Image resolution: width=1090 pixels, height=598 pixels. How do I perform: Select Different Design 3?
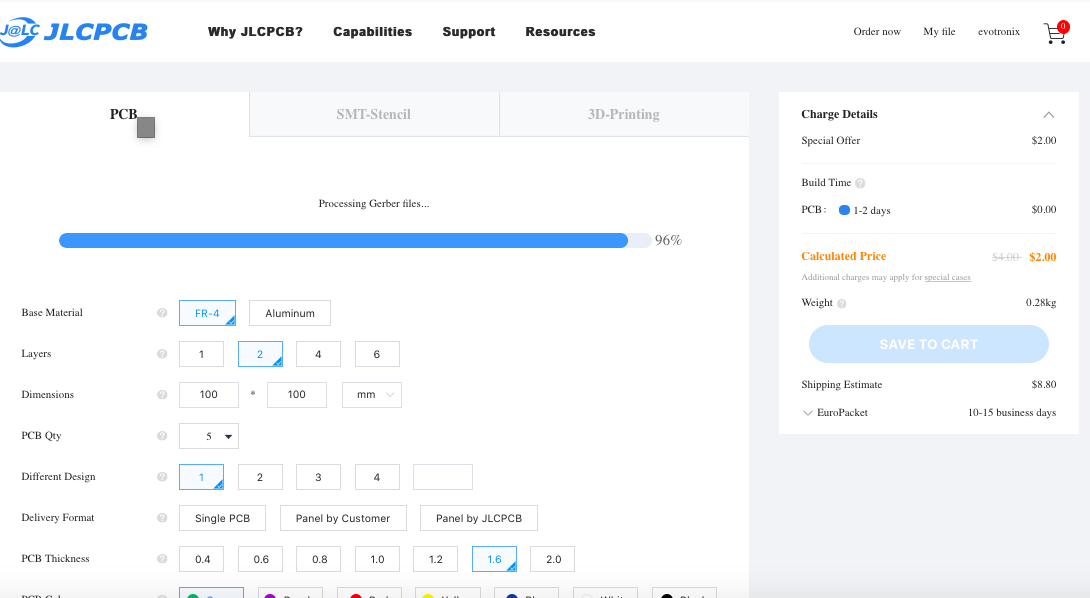[318, 477]
